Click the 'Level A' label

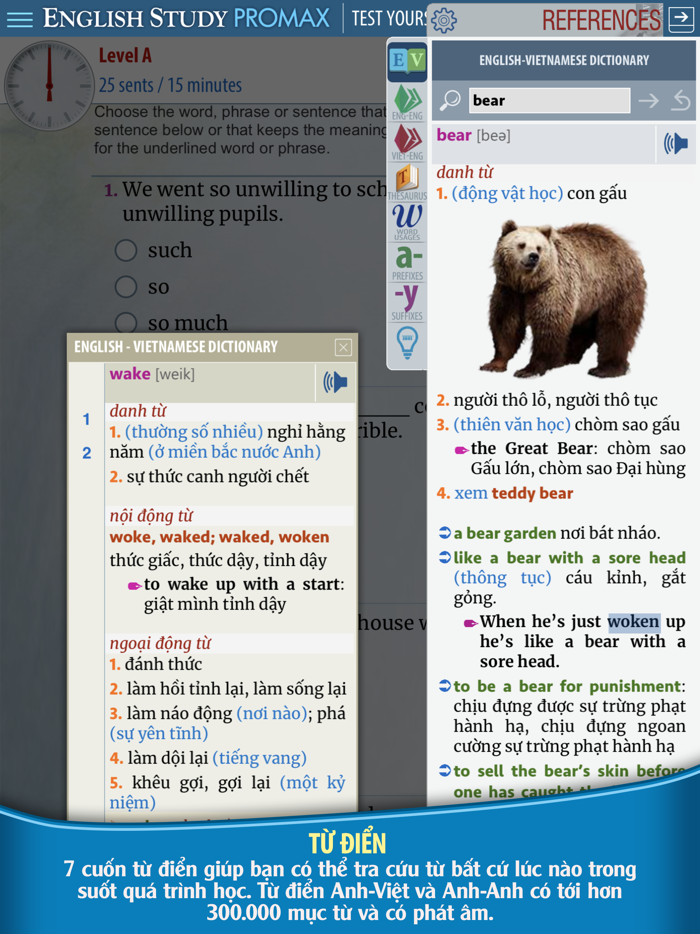coord(125,56)
